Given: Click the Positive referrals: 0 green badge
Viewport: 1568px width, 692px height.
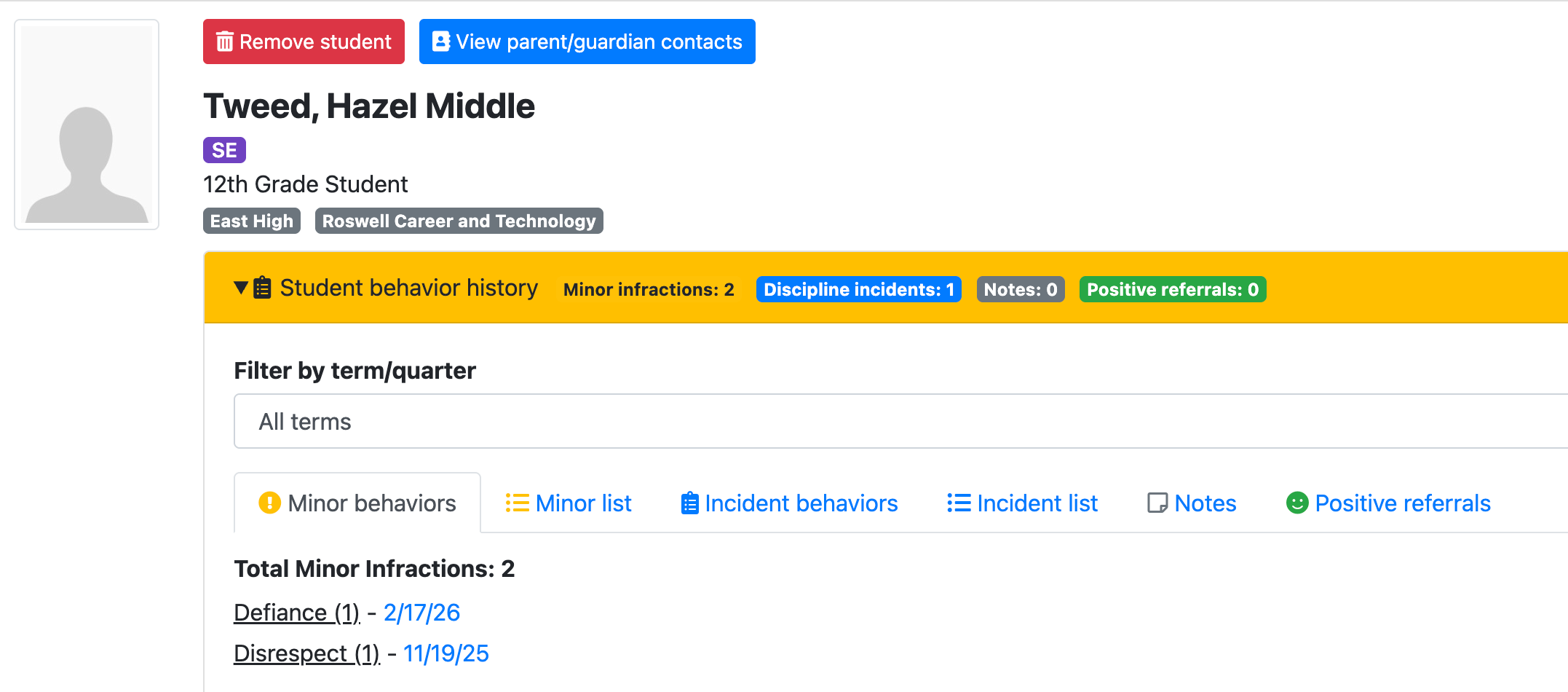Looking at the screenshot, I should pyautogui.click(x=1172, y=289).
